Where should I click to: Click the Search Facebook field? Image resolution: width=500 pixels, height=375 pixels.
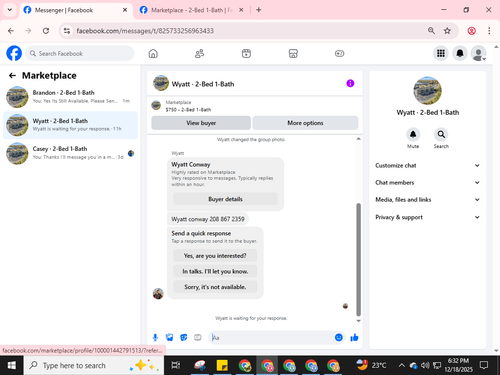pyautogui.click(x=80, y=53)
